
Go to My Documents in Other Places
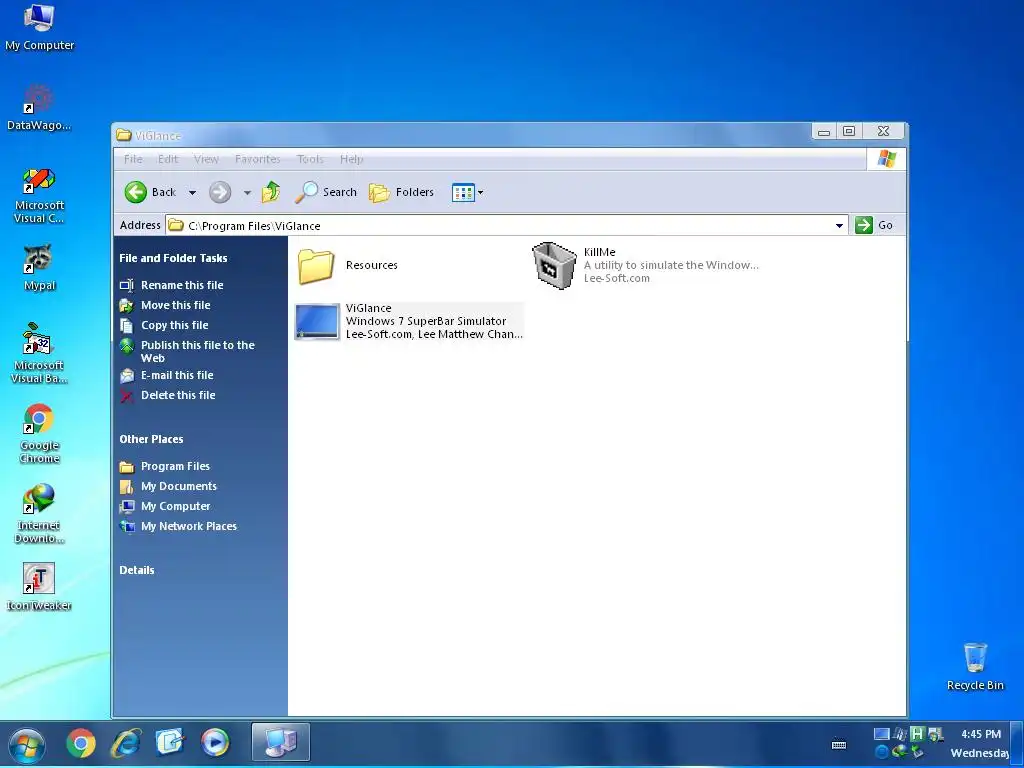(179, 487)
